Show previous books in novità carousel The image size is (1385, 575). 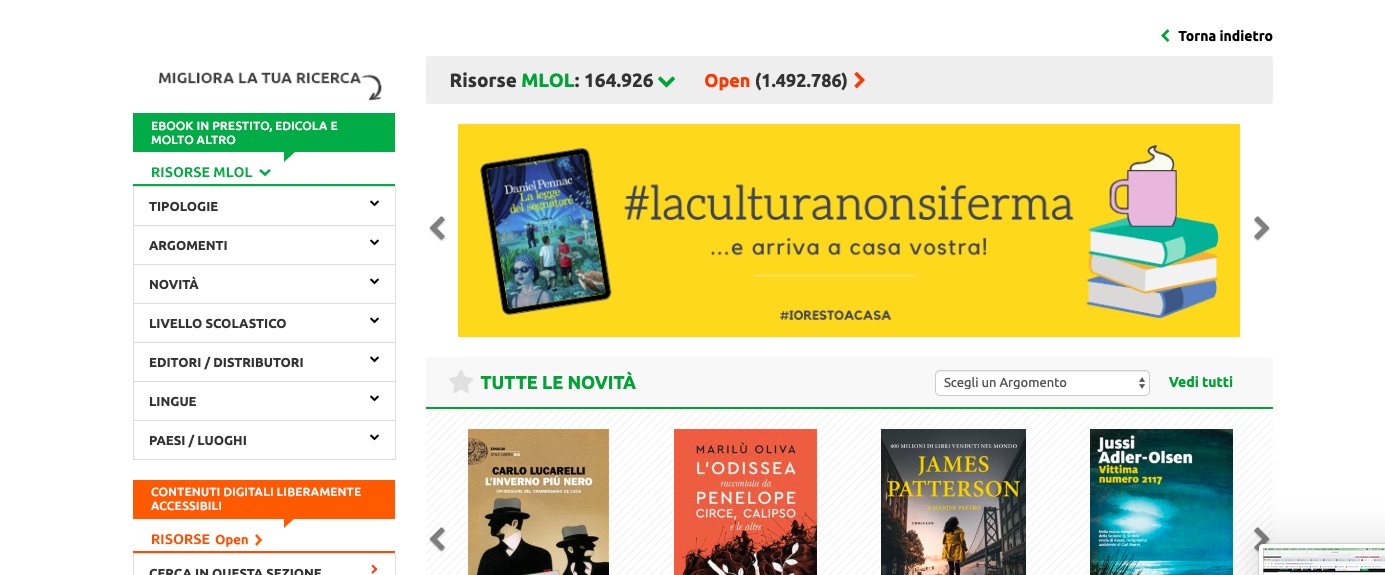pyautogui.click(x=437, y=540)
